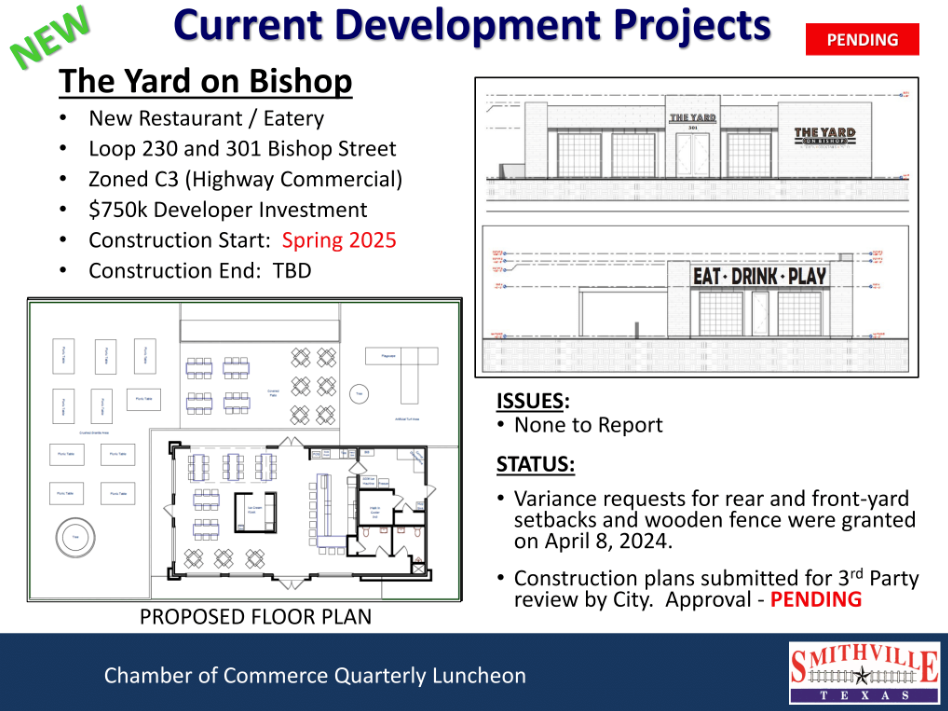Click the red 'Spring 2025' date text
This screenshot has height=711, width=948.
339,240
